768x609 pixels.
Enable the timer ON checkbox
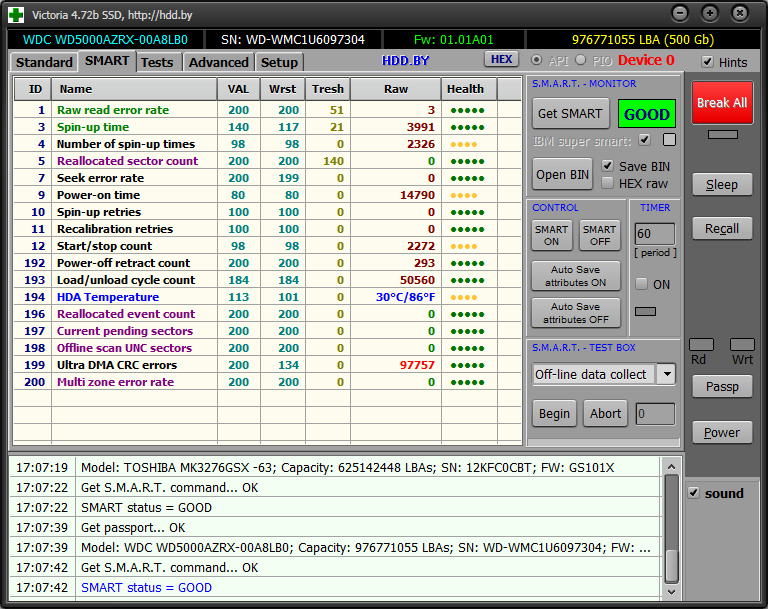[641, 284]
